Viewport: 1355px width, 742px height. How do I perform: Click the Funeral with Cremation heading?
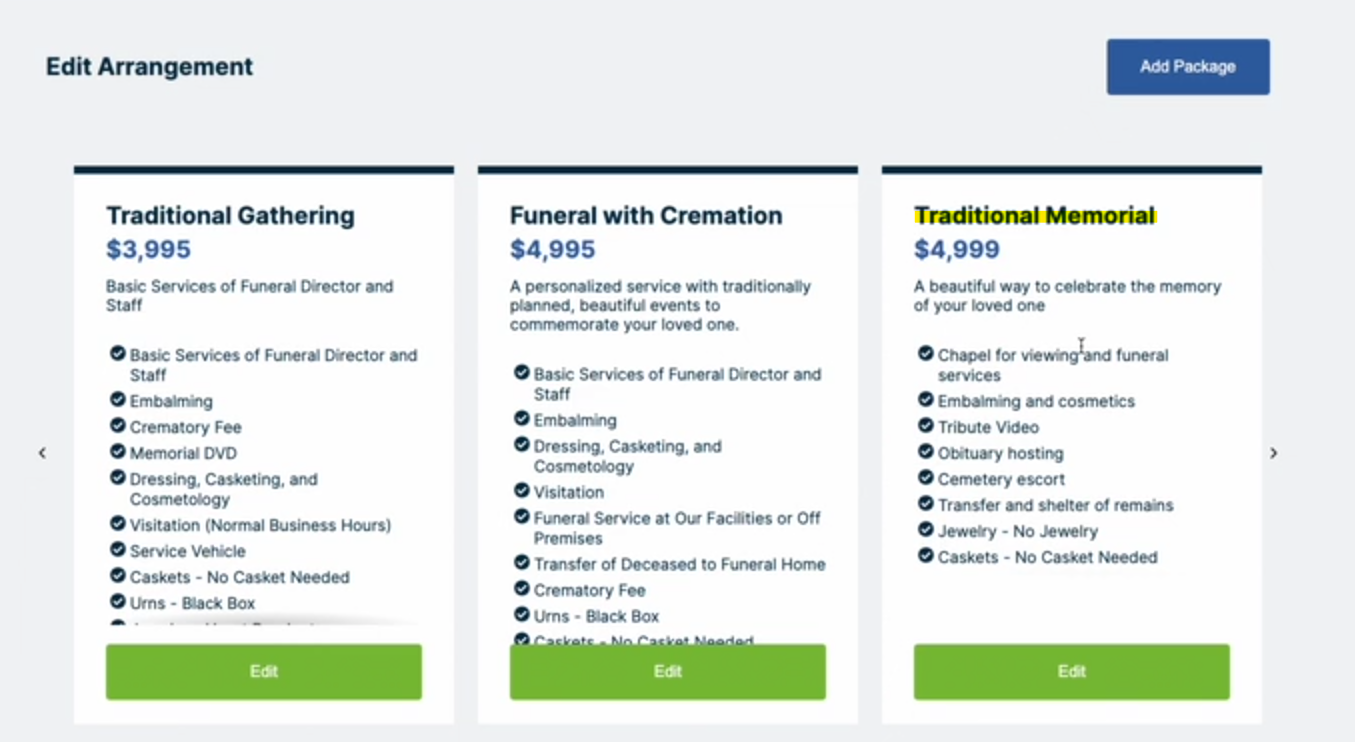646,216
